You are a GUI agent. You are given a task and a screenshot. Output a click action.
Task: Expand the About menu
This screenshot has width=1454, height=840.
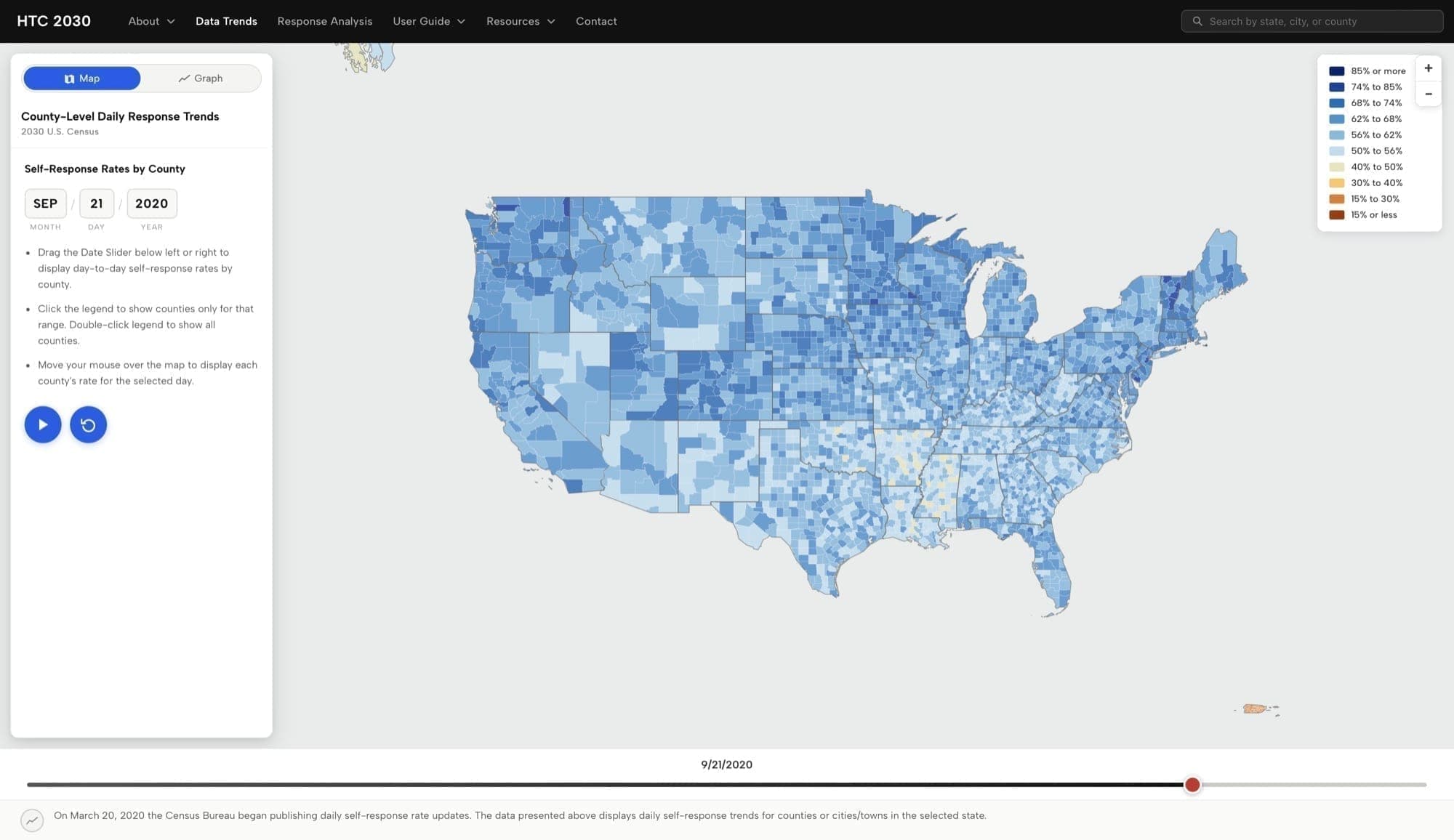151,21
